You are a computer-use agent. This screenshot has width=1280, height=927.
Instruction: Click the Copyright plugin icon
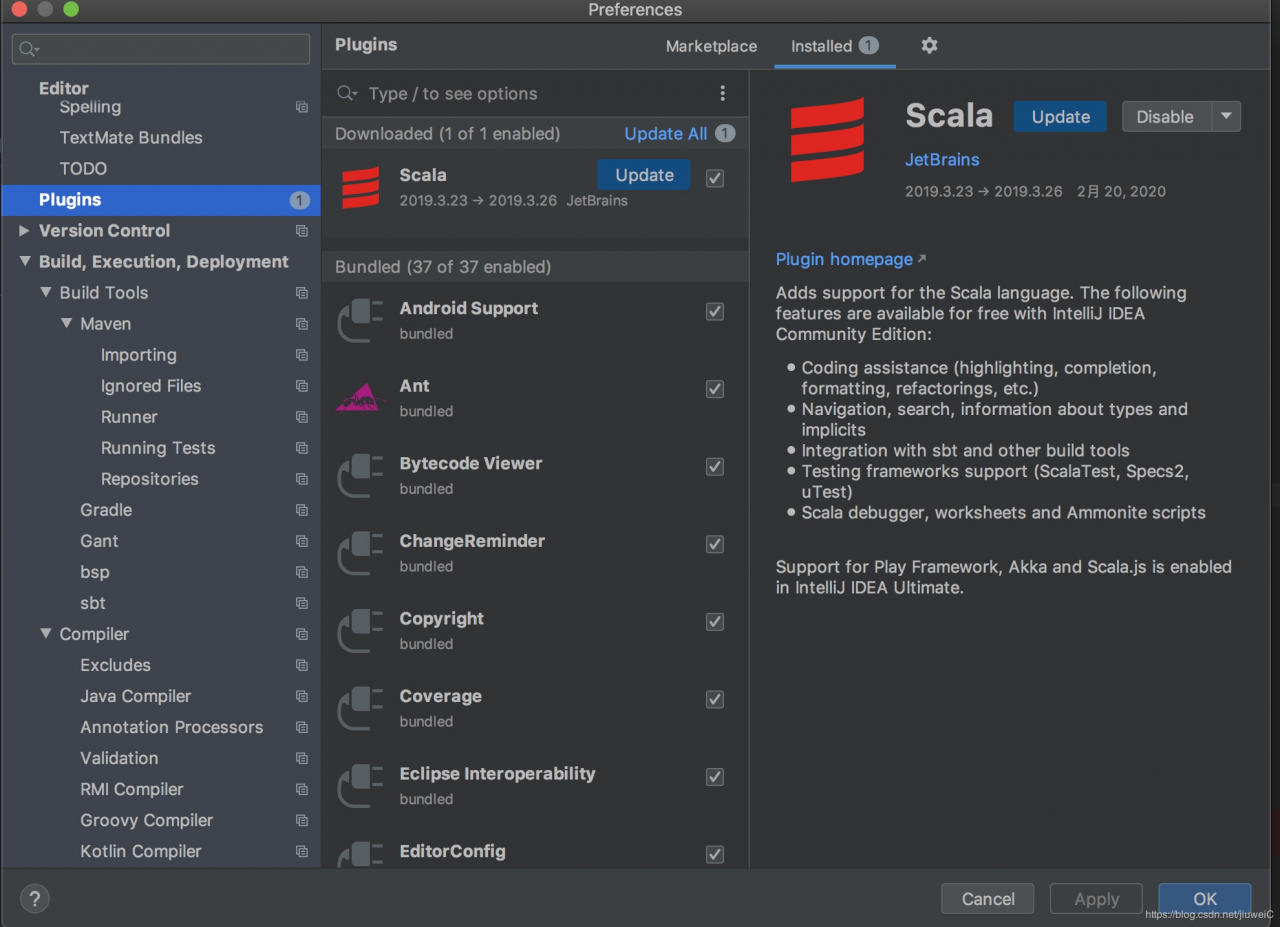(360, 630)
